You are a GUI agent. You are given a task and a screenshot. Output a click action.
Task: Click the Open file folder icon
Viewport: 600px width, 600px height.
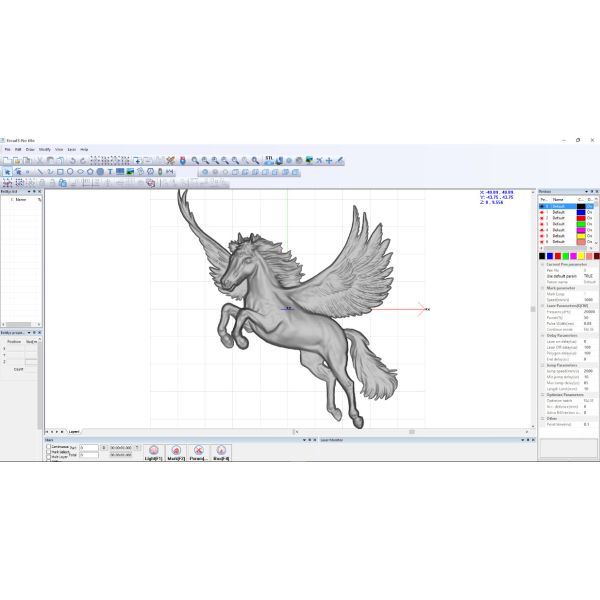click(x=17, y=161)
